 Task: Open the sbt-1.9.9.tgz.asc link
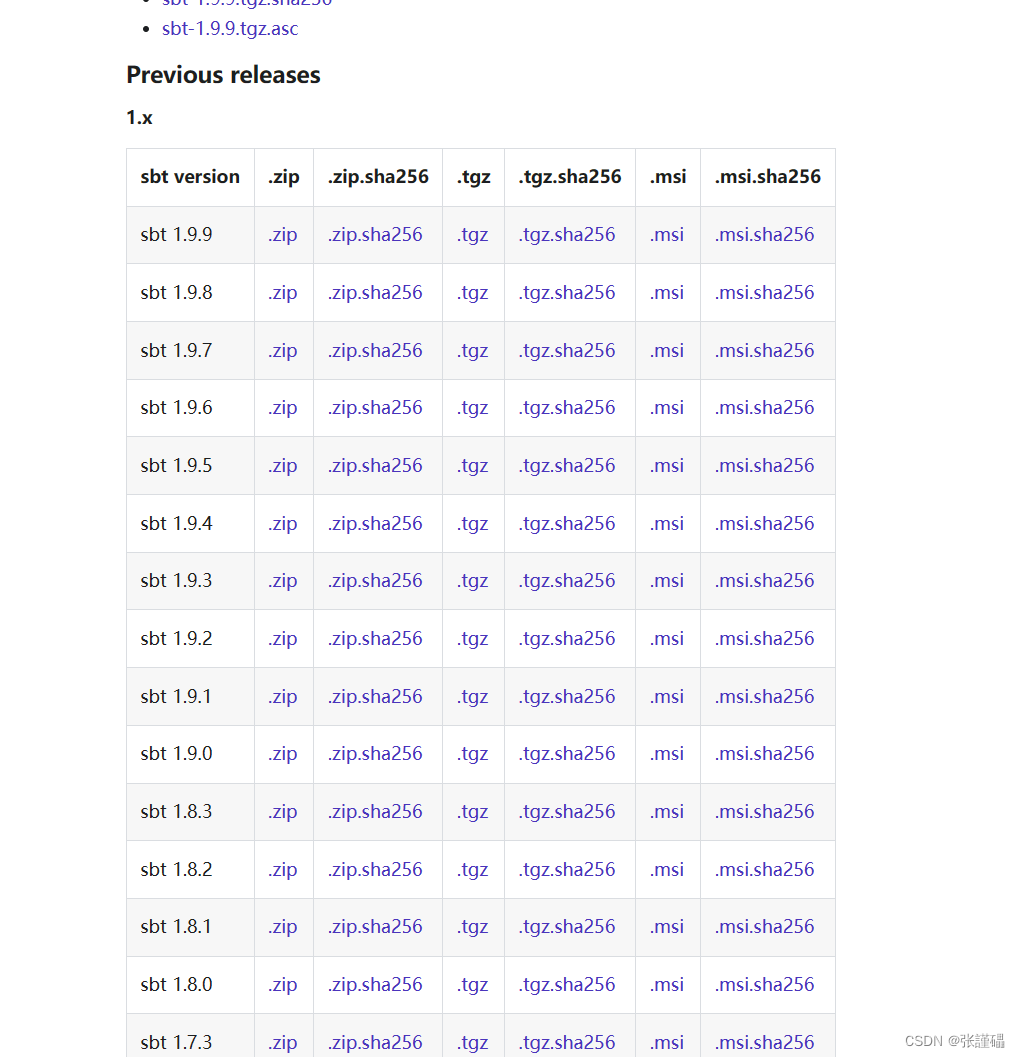pyautogui.click(x=230, y=29)
